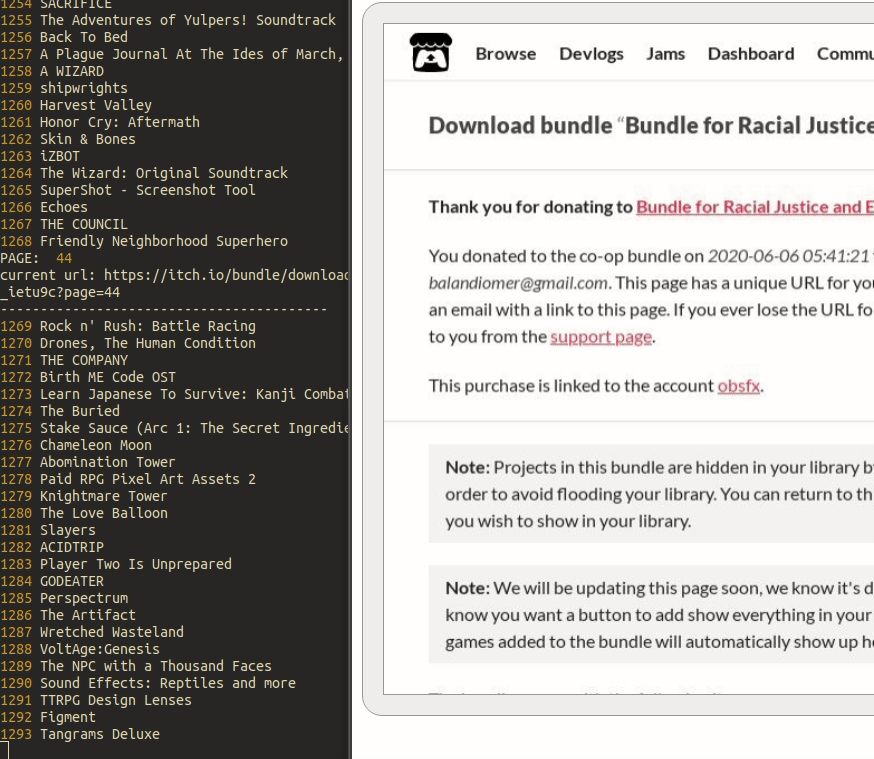Select terminal line 1279 Knightmare Tower
The width and height of the screenshot is (874, 759).
pos(84,496)
